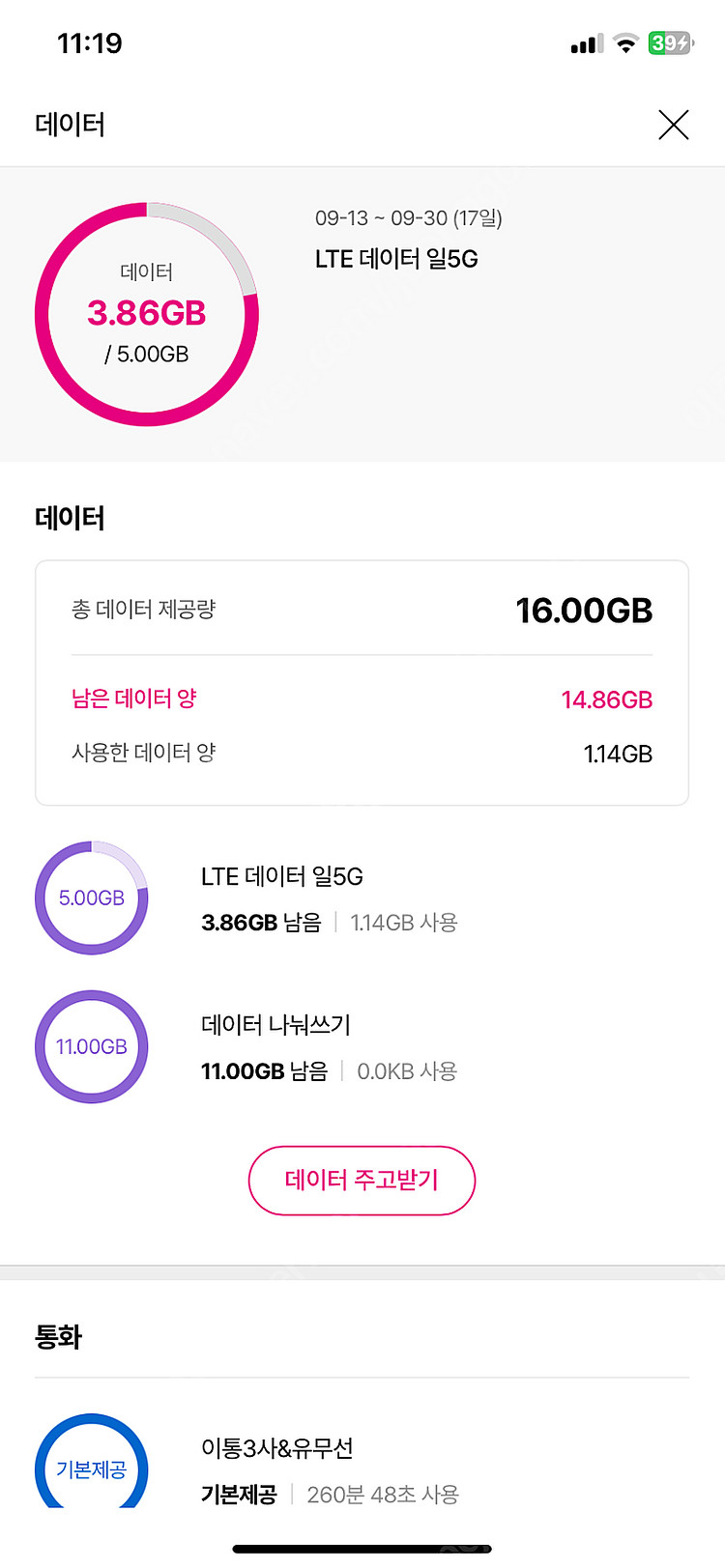Screen dimensions: 725x1568
Task: Open the 데이터 나눠쓰기 row
Action: tap(329, 1047)
